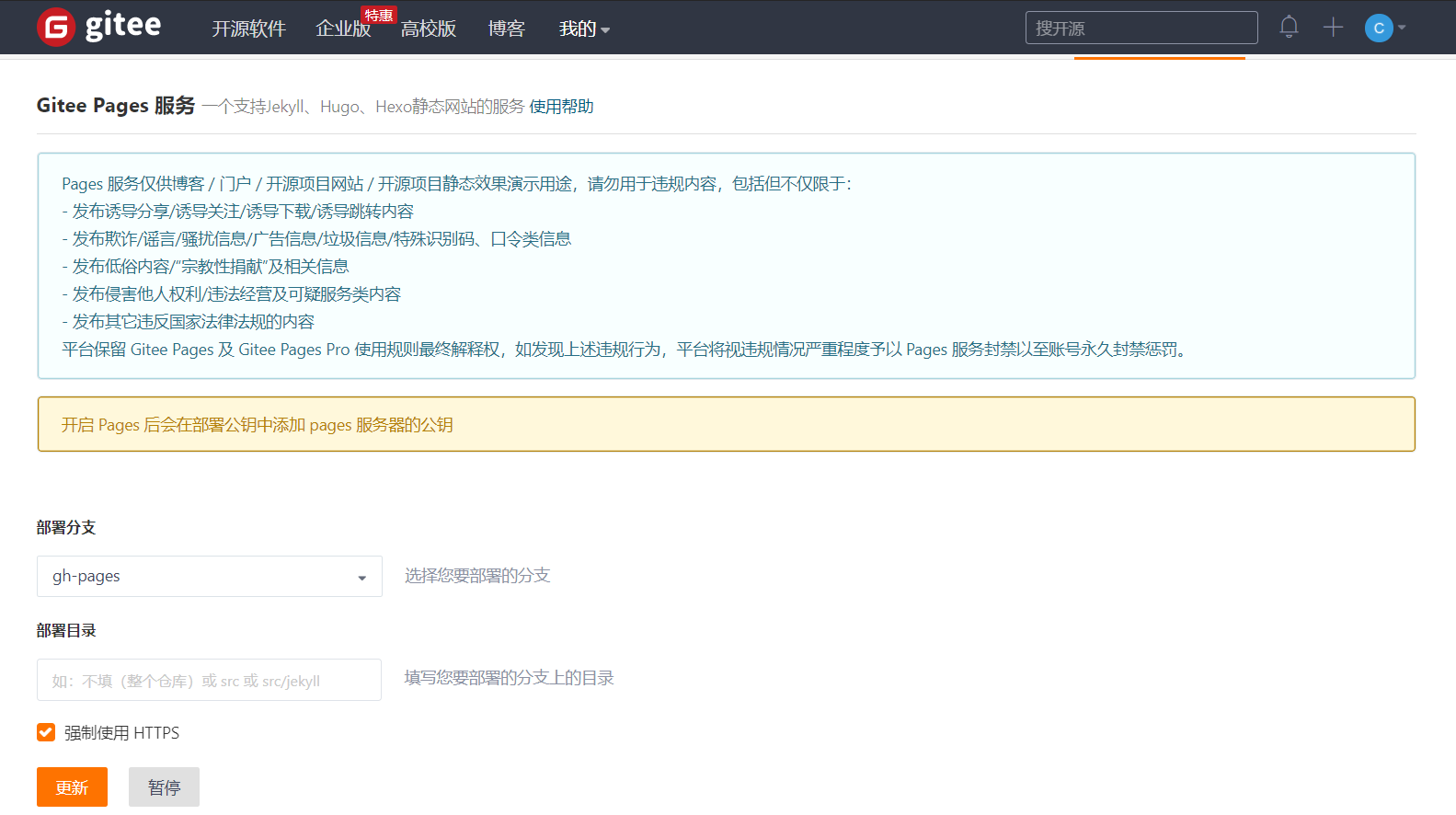Screen dimensions: 1456x815
Task: Open 企业版 navigation item
Action: point(343,29)
